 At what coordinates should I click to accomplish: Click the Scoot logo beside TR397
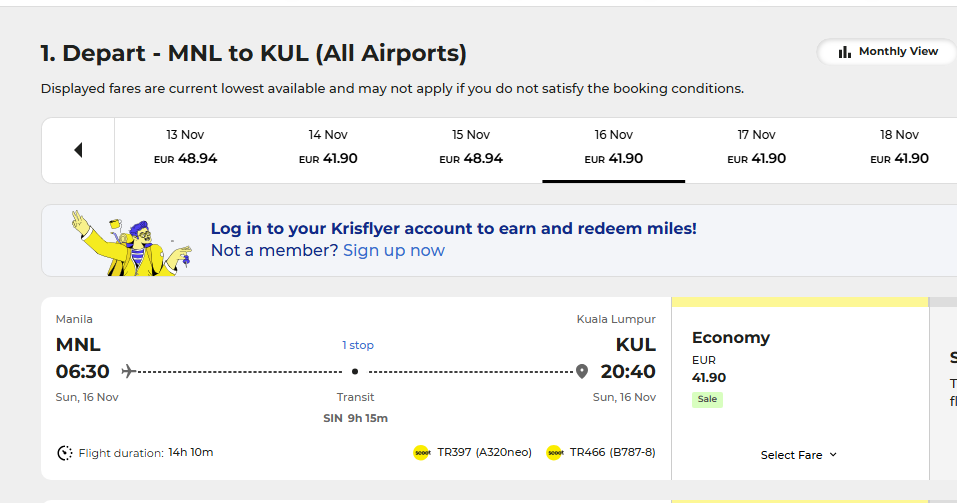[422, 453]
